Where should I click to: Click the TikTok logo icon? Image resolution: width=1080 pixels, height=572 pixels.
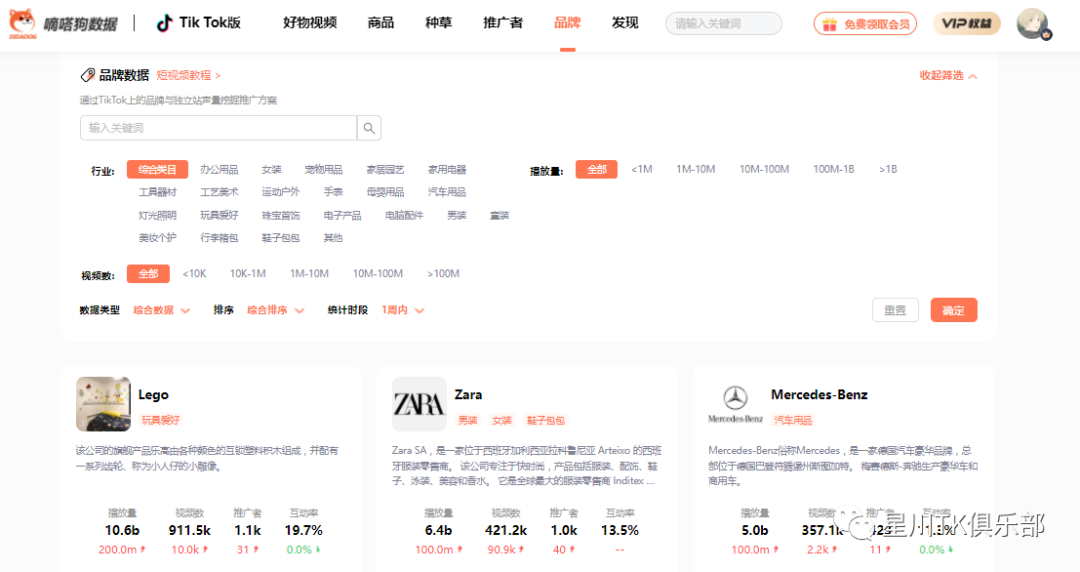click(164, 23)
